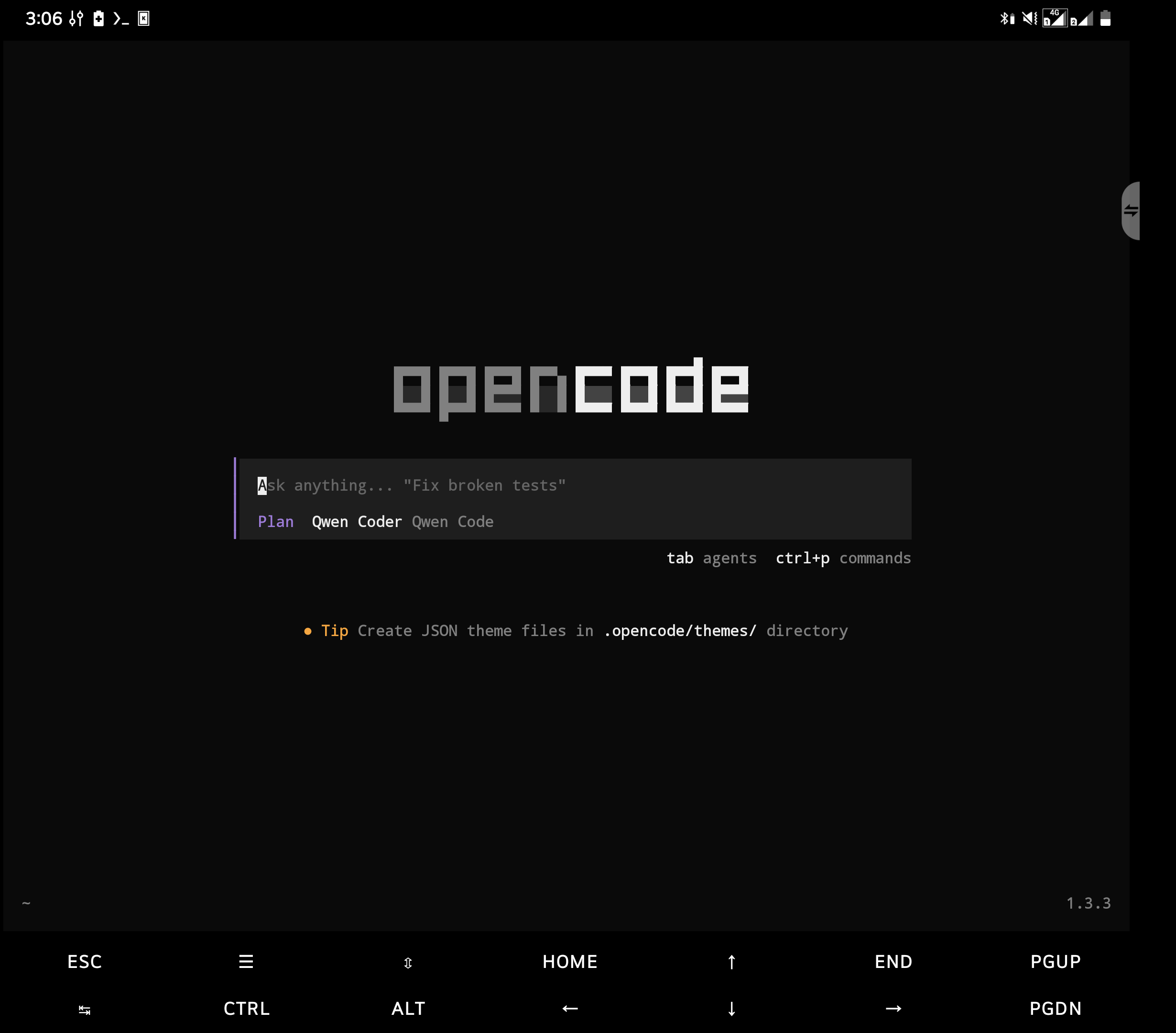Tap the down arrow key
Image resolution: width=1176 pixels, height=1033 pixels.
(731, 1009)
